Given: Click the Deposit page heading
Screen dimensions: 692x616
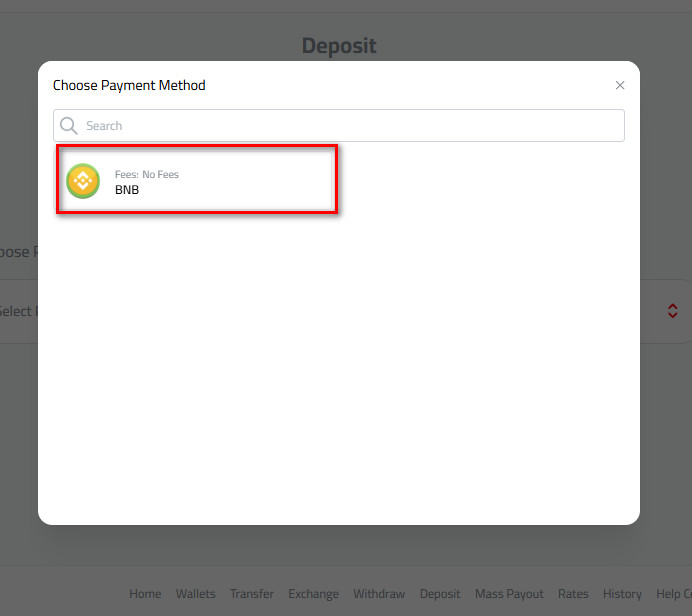Looking at the screenshot, I should click(x=339, y=46).
